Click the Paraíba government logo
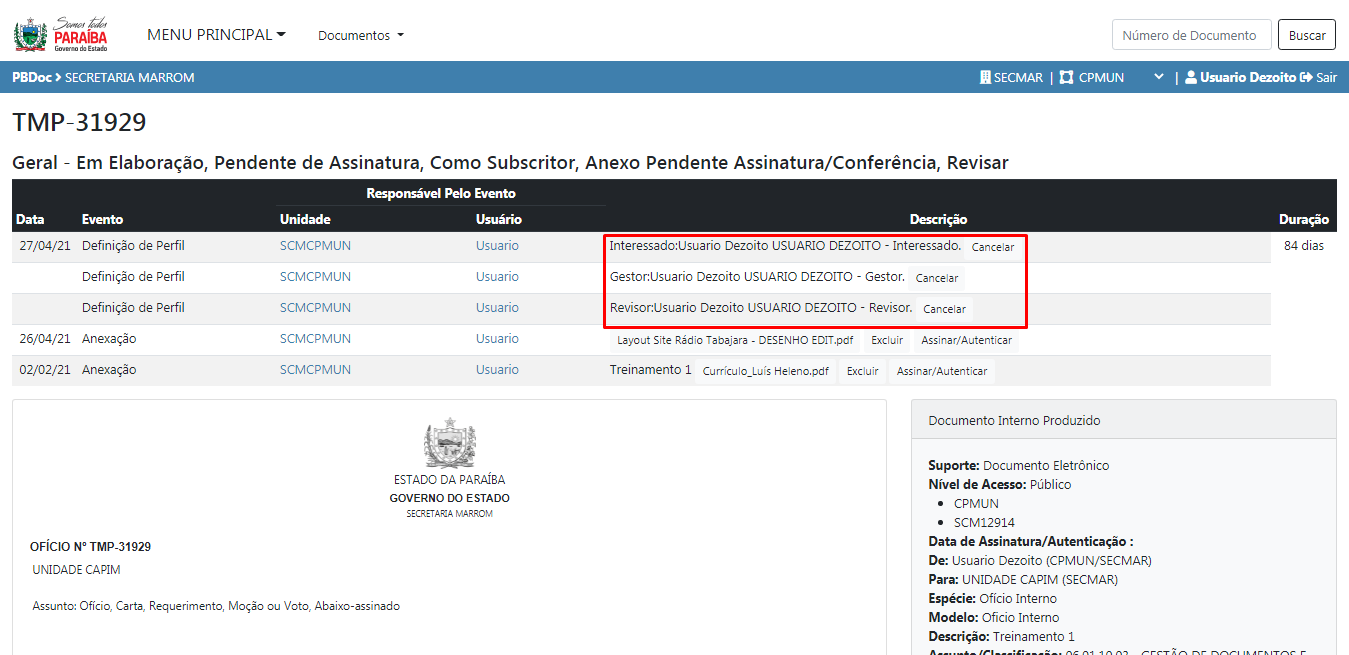 pyautogui.click(x=62, y=35)
